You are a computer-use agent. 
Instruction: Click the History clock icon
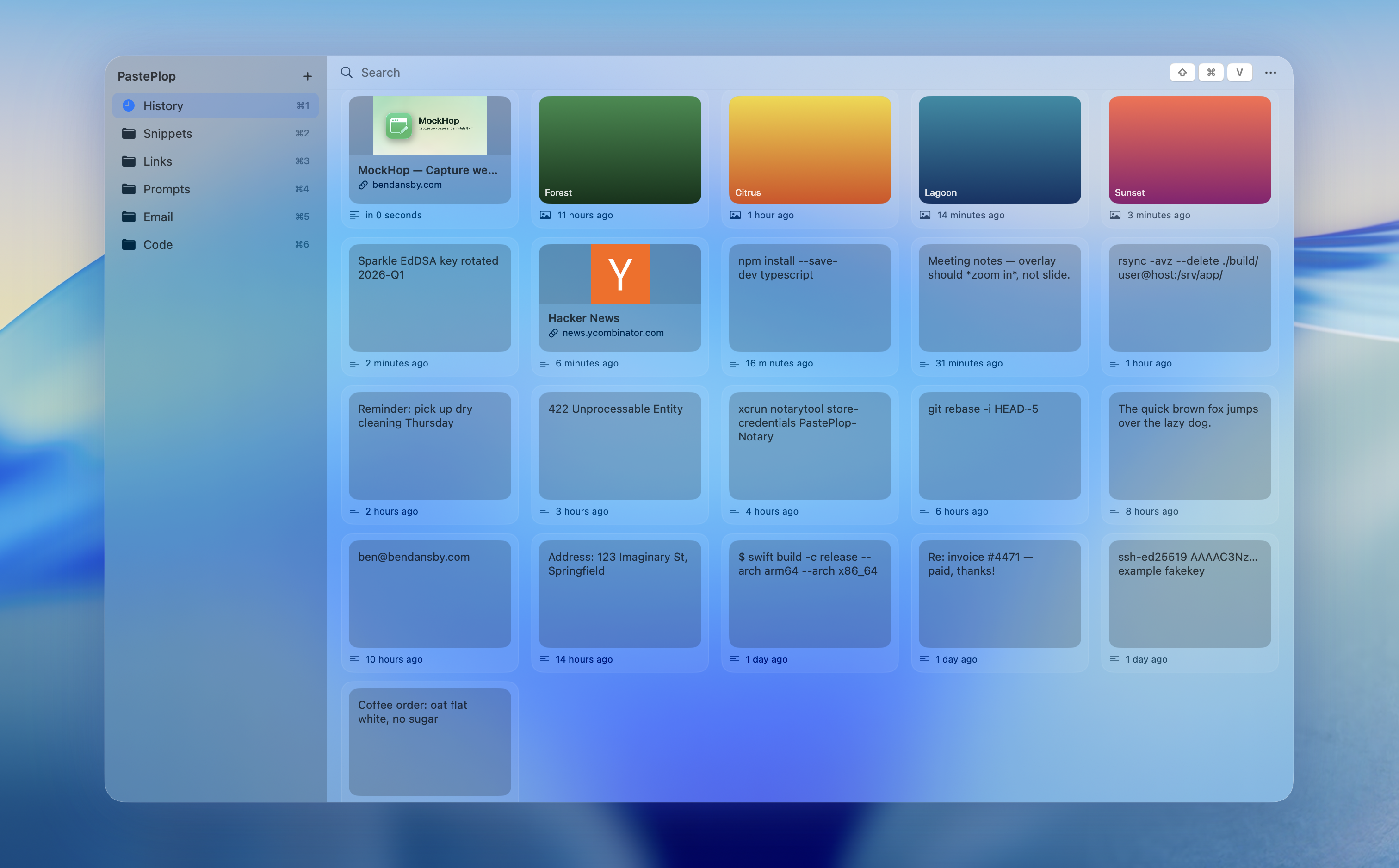(x=129, y=105)
